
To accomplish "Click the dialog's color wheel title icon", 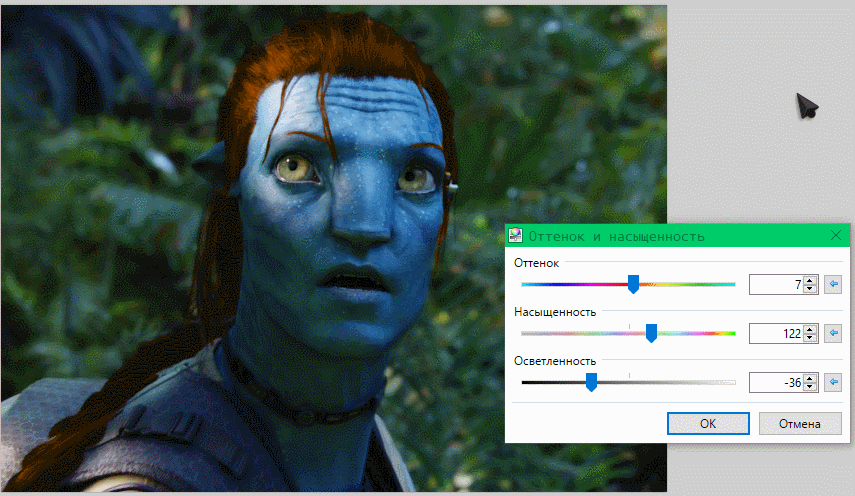I will tap(516, 236).
